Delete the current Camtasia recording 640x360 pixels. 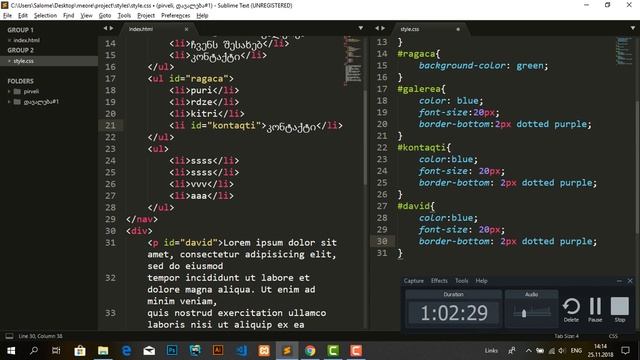point(571,310)
